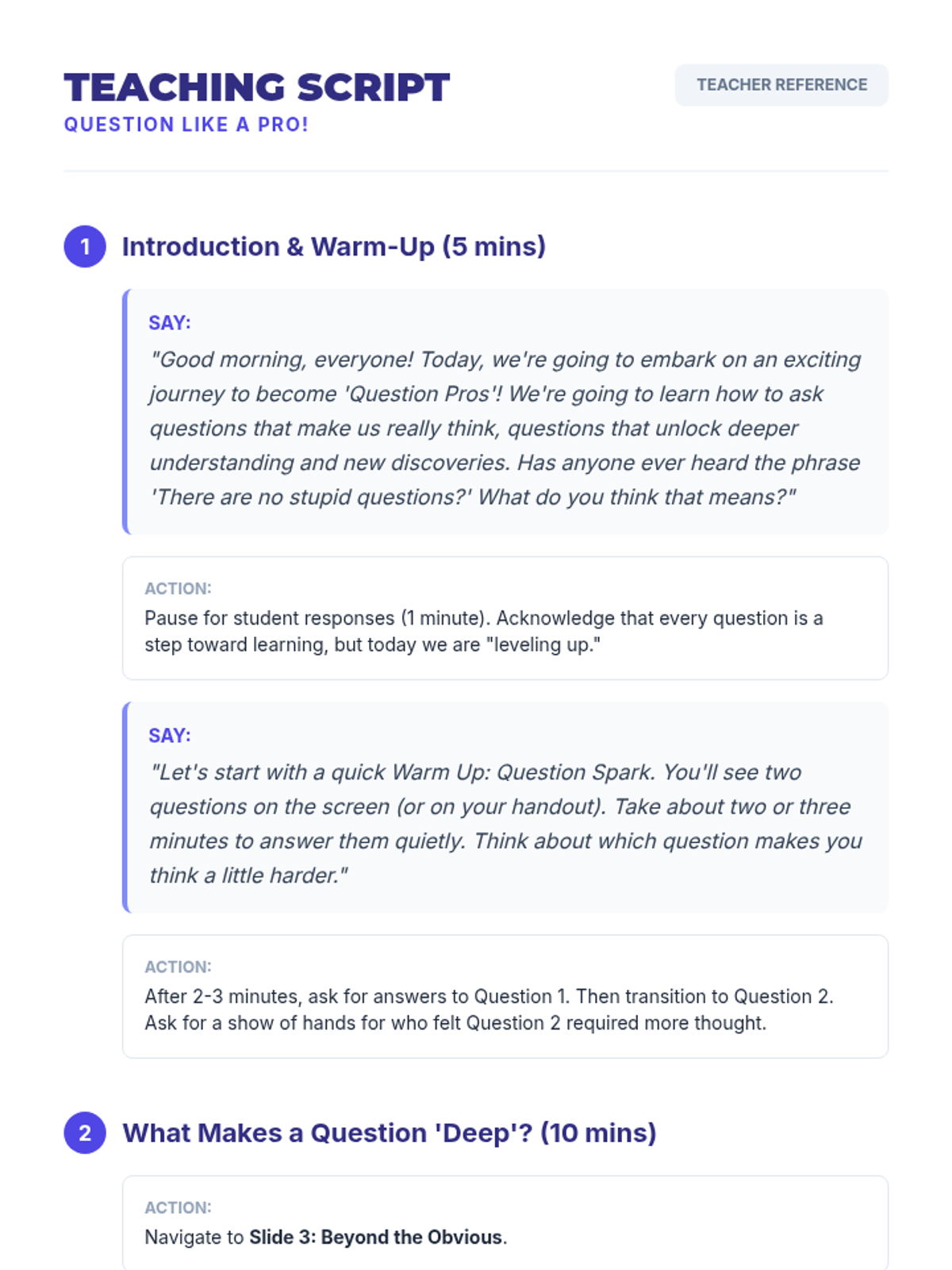The image size is (952, 1270).
Task: Select the TEACHING SCRIPT title
Action: pyautogui.click(x=257, y=87)
